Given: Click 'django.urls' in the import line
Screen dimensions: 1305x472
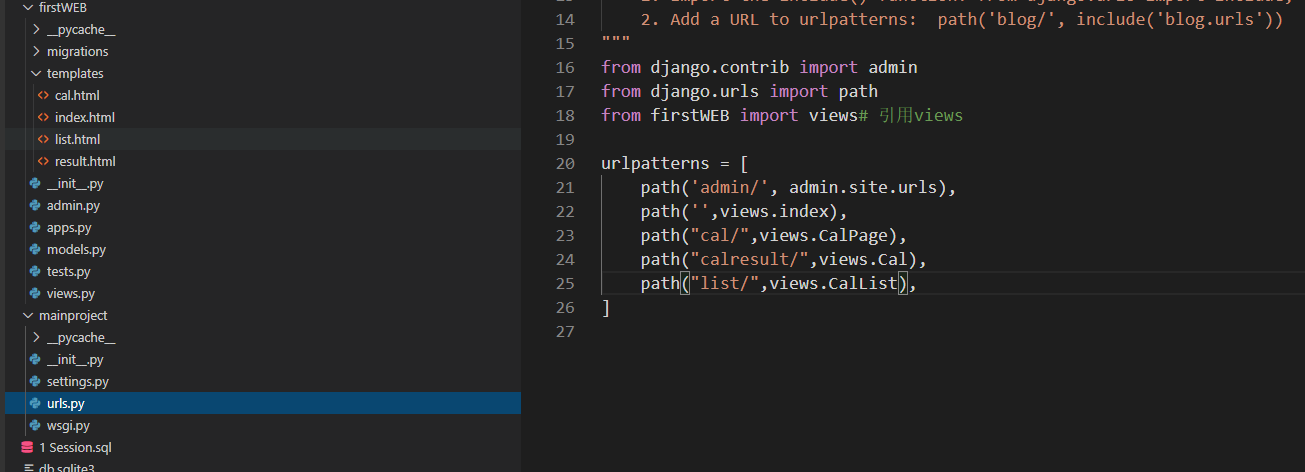Looking at the screenshot, I should (x=705, y=91).
